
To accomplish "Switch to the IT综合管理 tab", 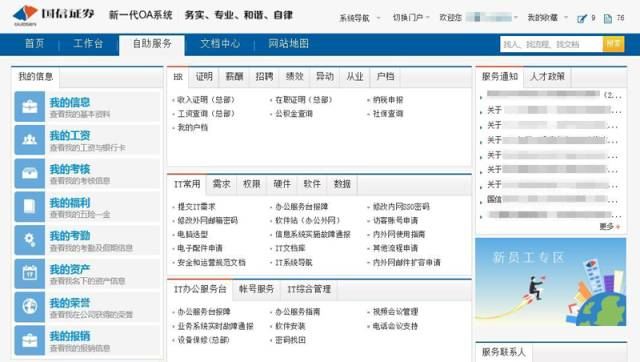I will 309,290.
